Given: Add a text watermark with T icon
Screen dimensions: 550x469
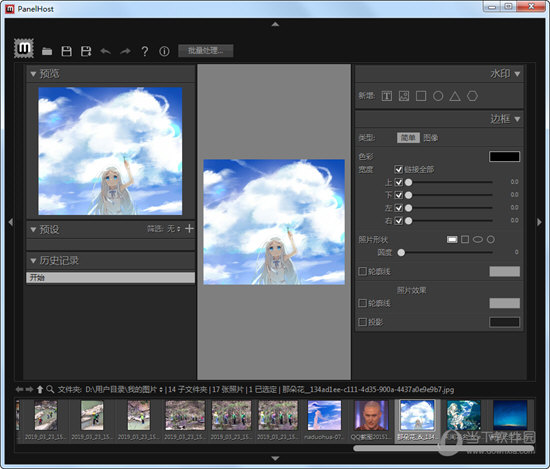Looking at the screenshot, I should (x=387, y=96).
